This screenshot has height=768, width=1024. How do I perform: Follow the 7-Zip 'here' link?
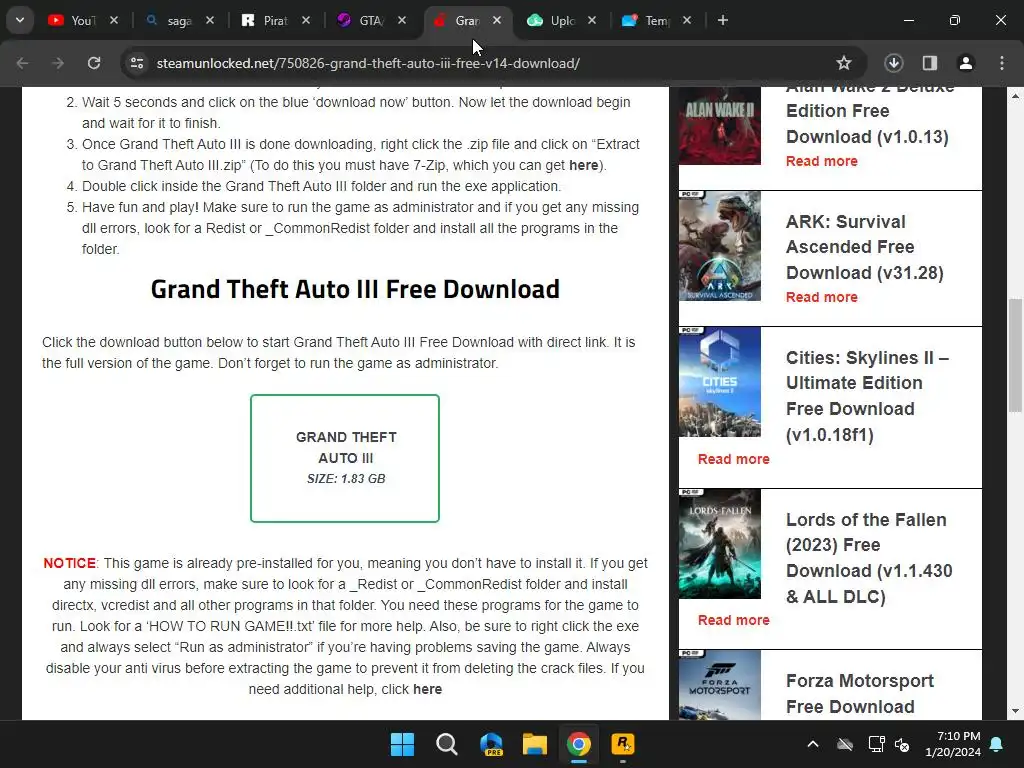click(583, 165)
